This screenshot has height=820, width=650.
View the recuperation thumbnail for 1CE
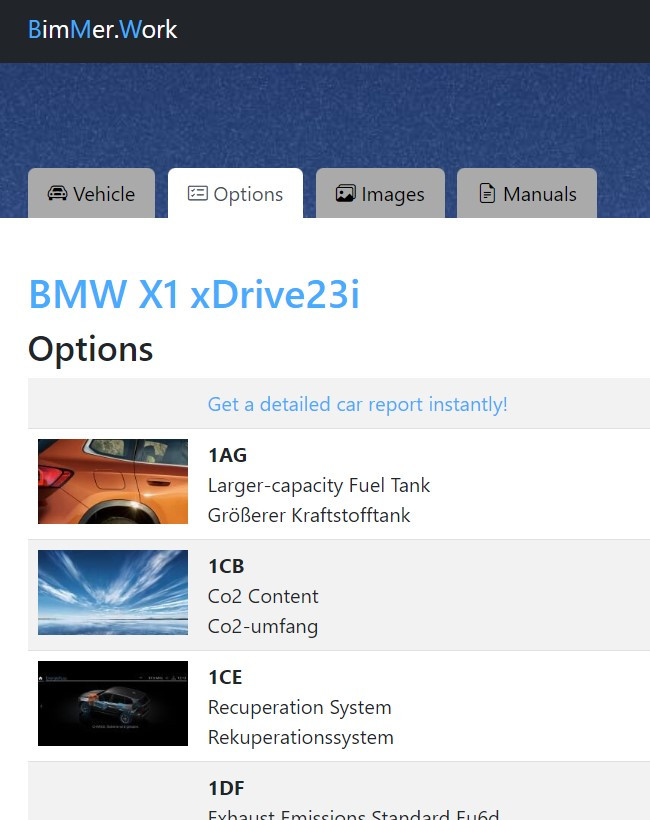click(113, 703)
